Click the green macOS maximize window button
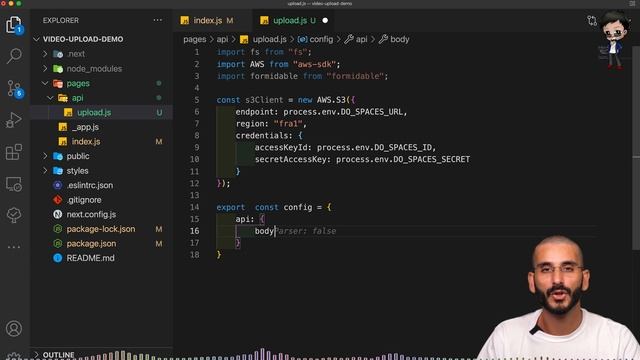 point(19,3)
